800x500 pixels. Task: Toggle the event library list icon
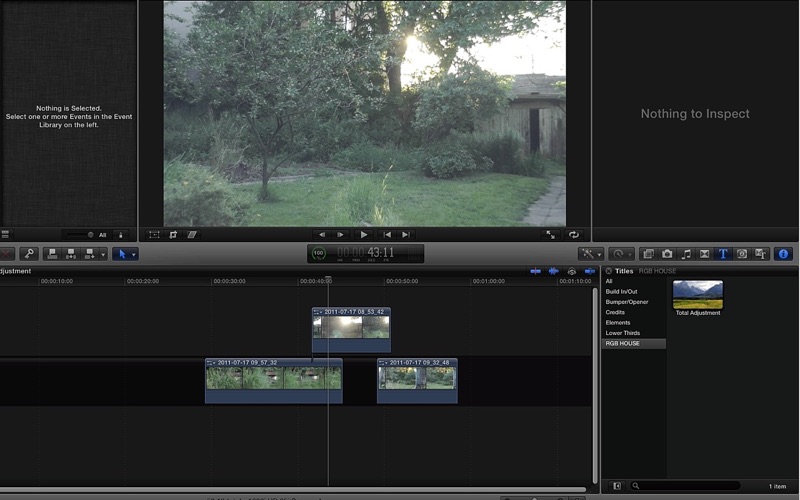point(5,235)
